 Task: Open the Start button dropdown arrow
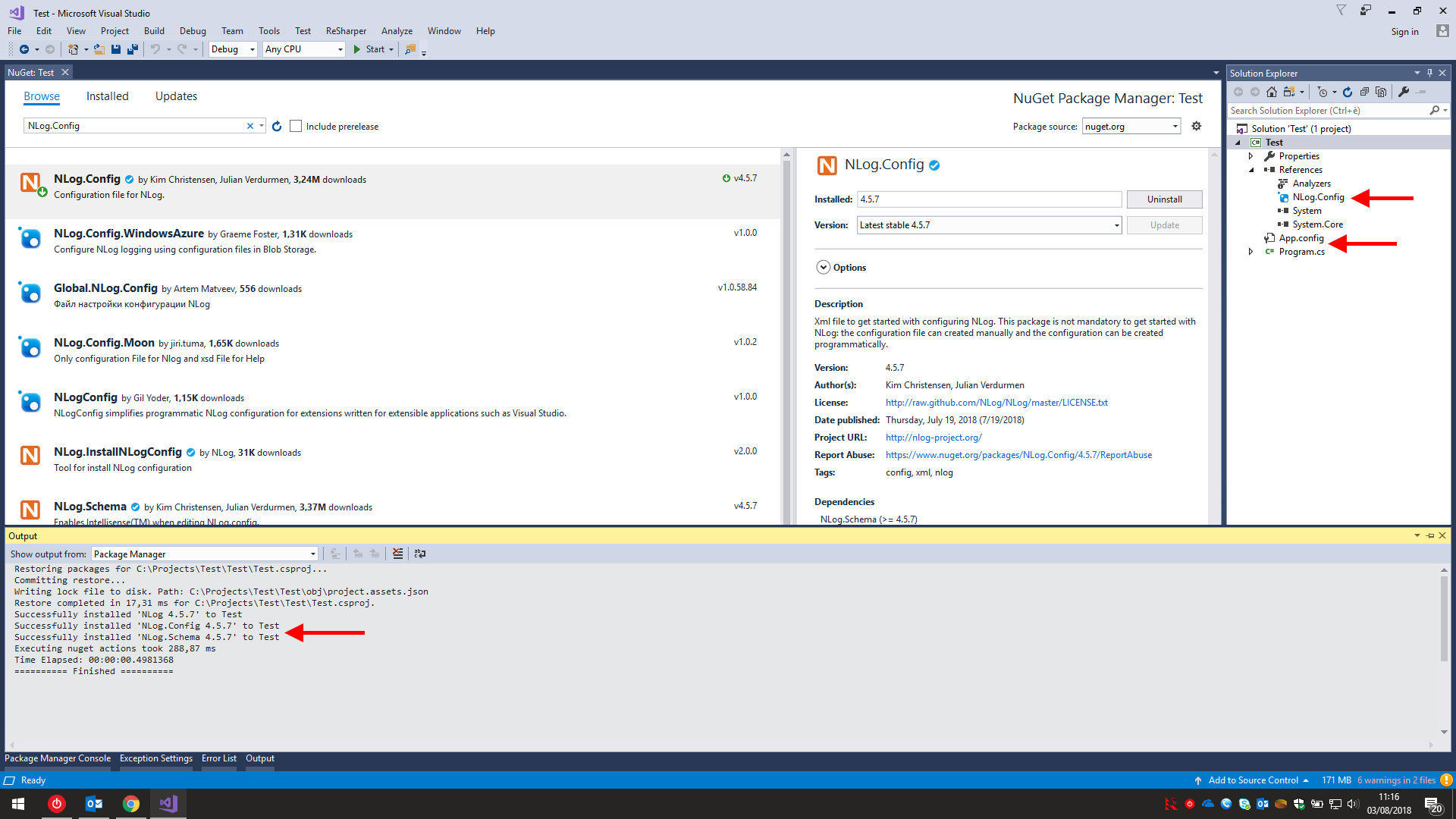click(x=391, y=49)
